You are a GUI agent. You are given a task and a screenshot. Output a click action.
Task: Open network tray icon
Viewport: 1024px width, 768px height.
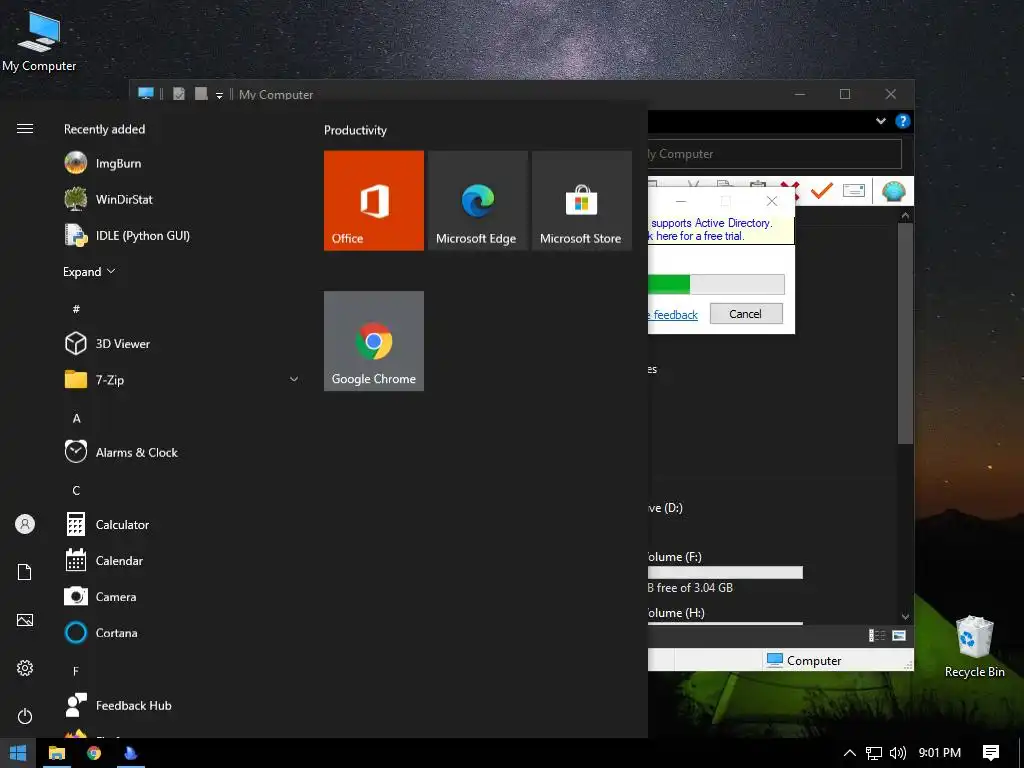[x=874, y=753]
